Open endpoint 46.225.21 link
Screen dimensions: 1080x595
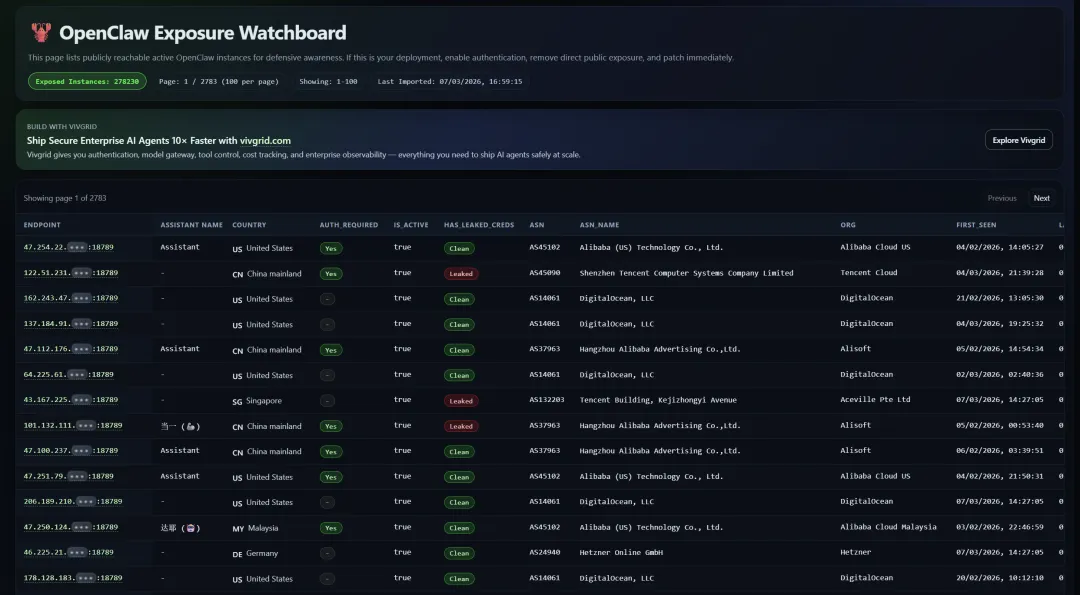coord(68,552)
